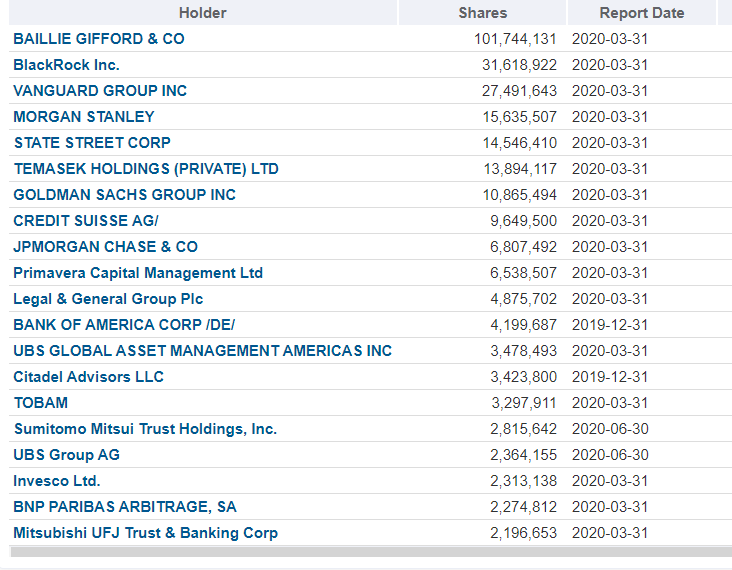Screen dimensions: 732x570
Task: Open BAILLIE GIFFORD & CO holder link
Action: click(99, 39)
